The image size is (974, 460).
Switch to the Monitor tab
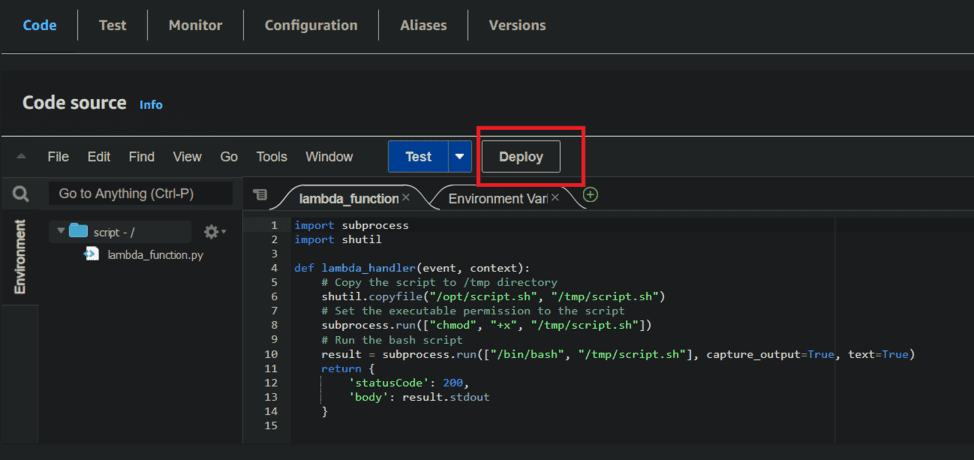point(196,25)
